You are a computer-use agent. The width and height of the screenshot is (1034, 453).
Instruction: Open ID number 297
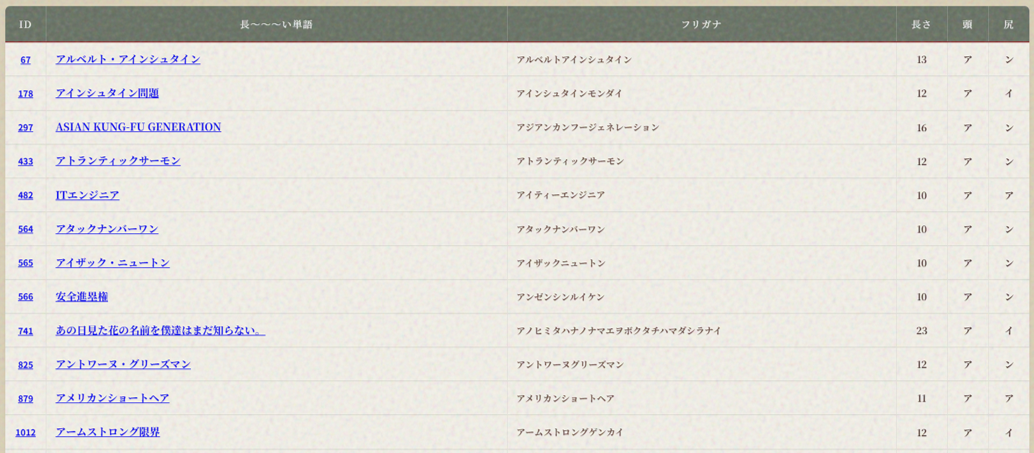click(x=25, y=128)
